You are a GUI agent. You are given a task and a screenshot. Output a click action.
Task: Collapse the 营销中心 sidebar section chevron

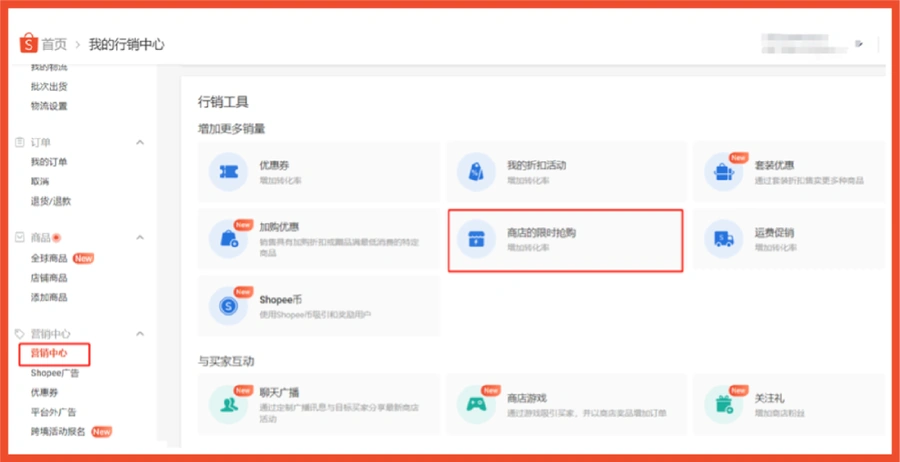point(140,333)
